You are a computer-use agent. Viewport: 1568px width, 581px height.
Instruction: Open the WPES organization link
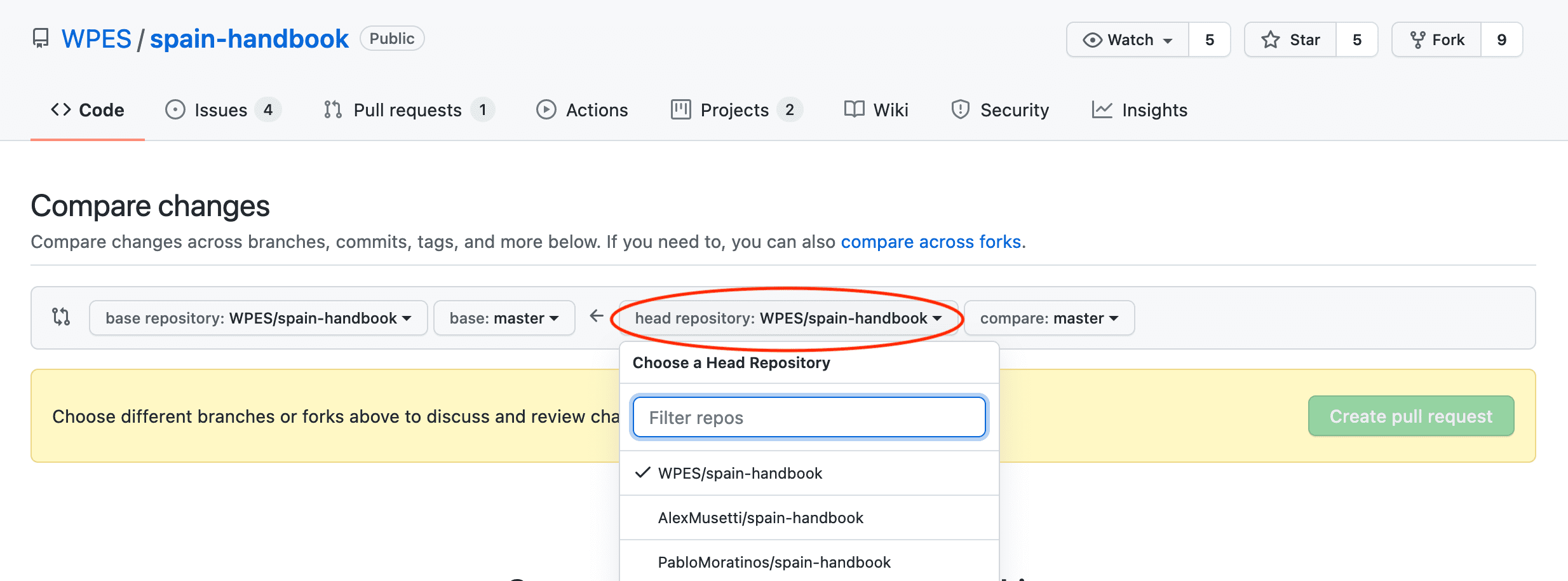97,39
